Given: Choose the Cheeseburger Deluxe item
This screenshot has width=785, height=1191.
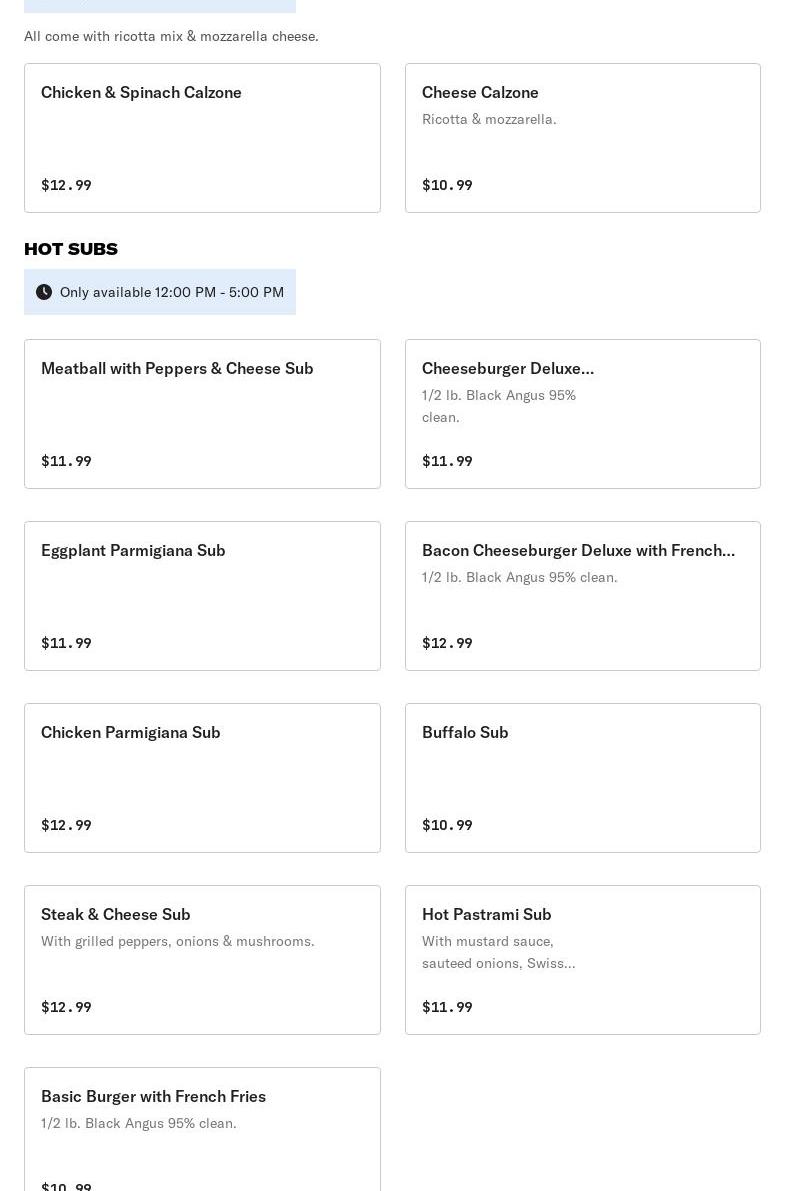Looking at the screenshot, I should [x=582, y=414].
